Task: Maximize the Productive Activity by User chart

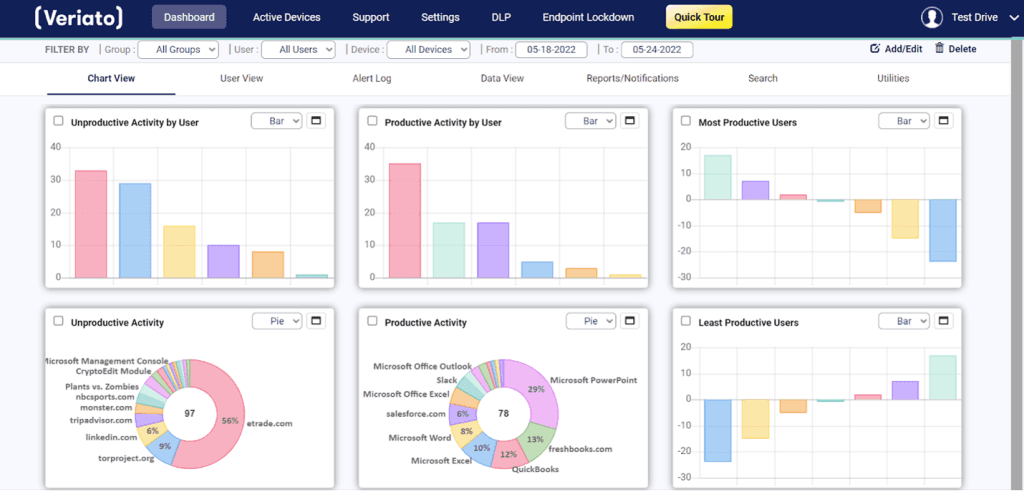Action: point(629,121)
